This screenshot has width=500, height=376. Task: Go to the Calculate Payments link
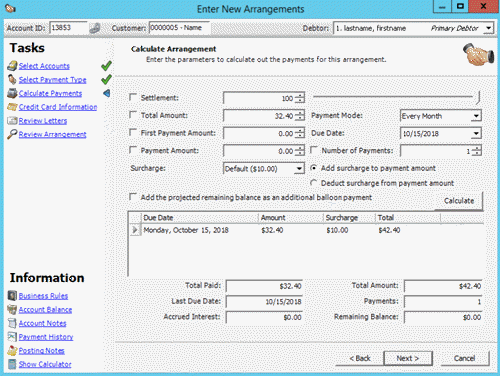click(x=50, y=93)
